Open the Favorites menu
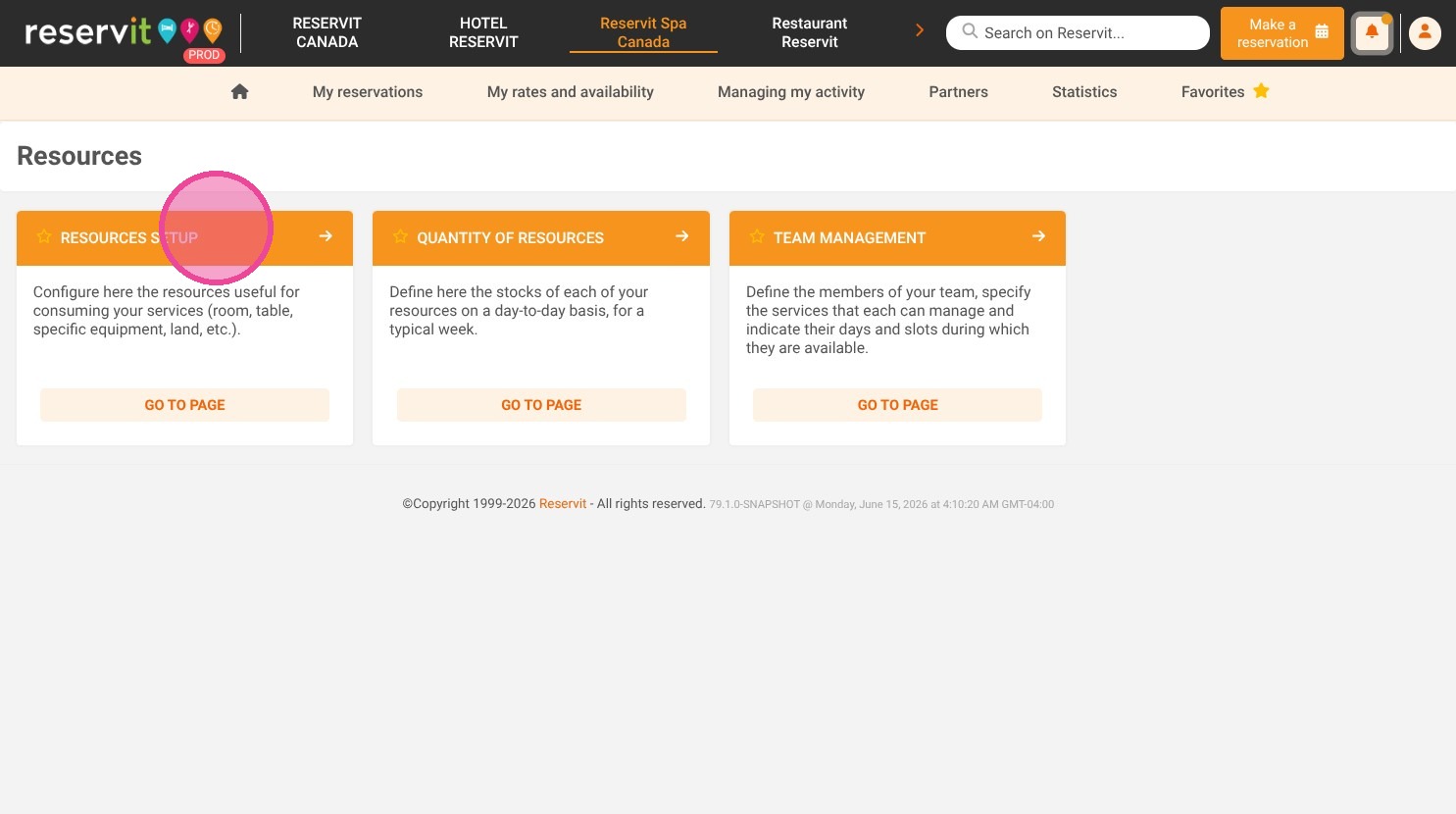1456x814 pixels. tap(1225, 91)
